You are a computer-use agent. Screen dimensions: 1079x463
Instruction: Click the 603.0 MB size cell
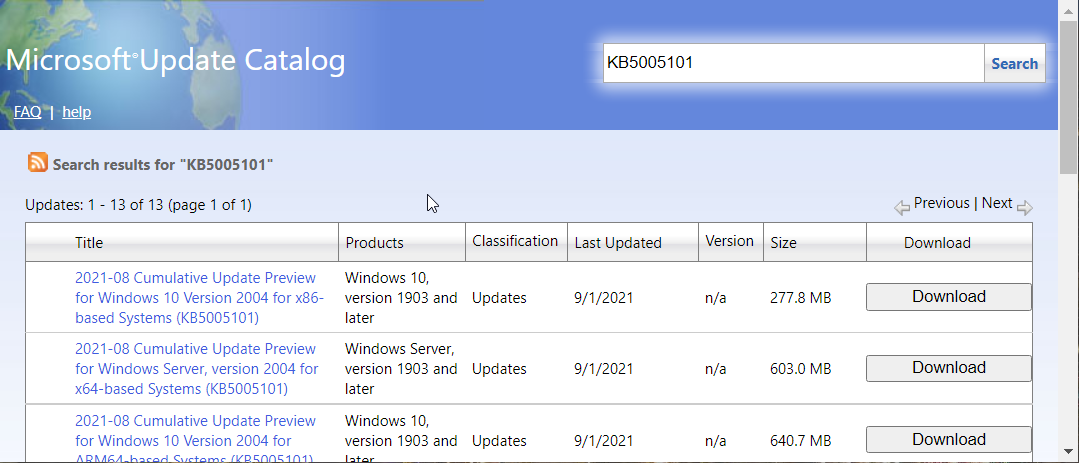[801, 369]
